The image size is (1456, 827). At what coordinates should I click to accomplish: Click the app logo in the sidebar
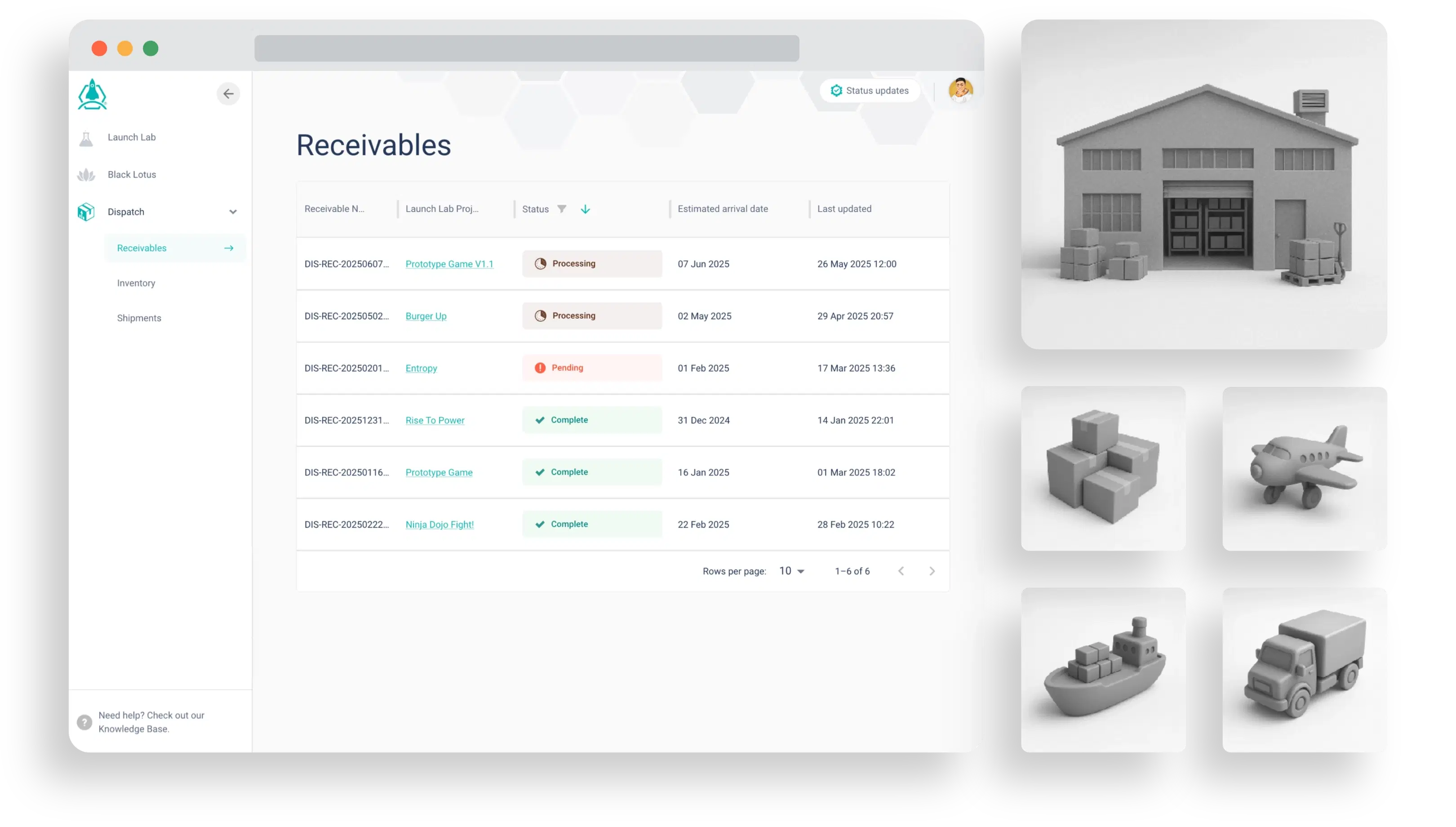(x=92, y=94)
